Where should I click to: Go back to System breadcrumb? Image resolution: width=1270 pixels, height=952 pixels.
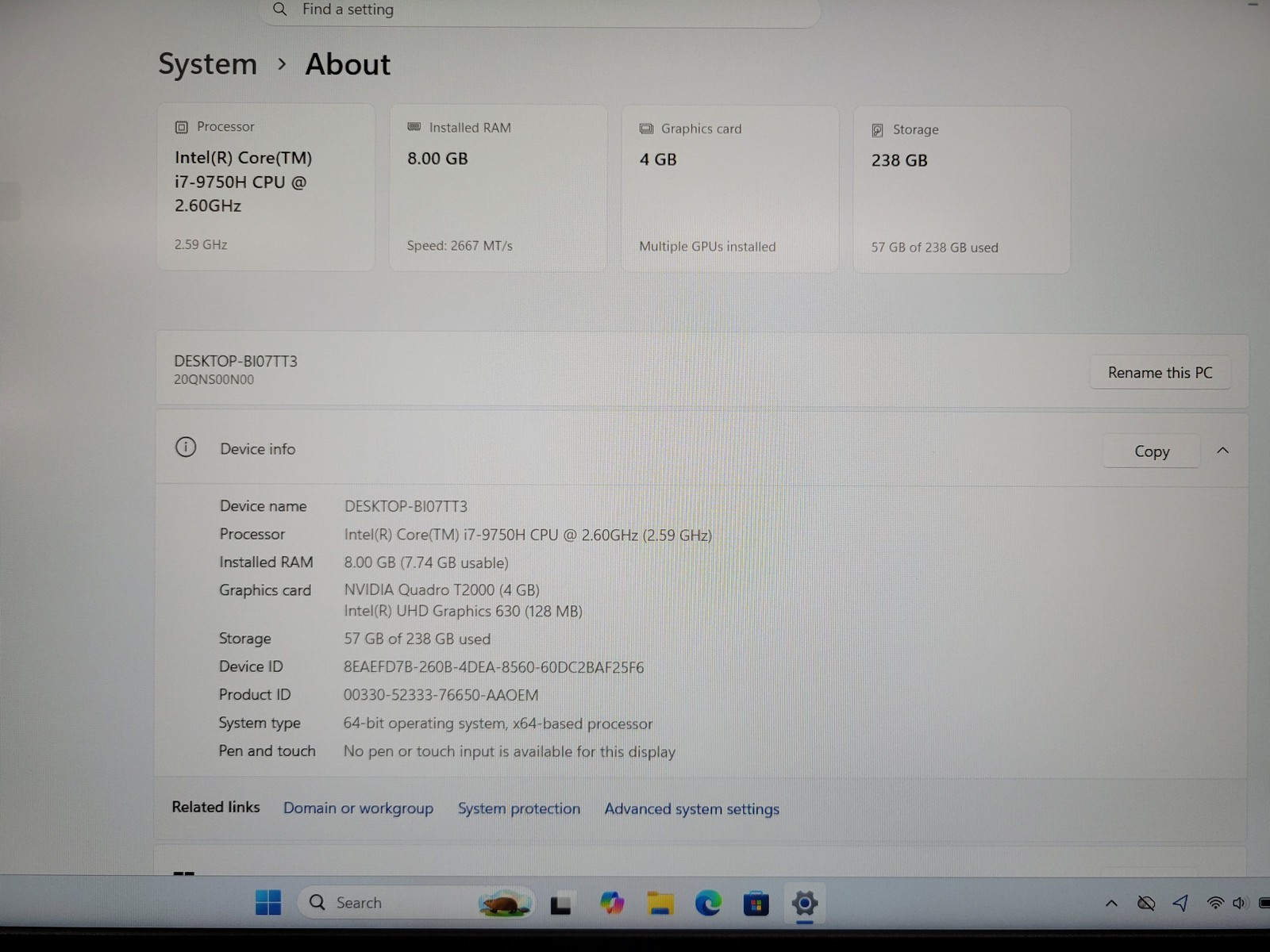(207, 64)
